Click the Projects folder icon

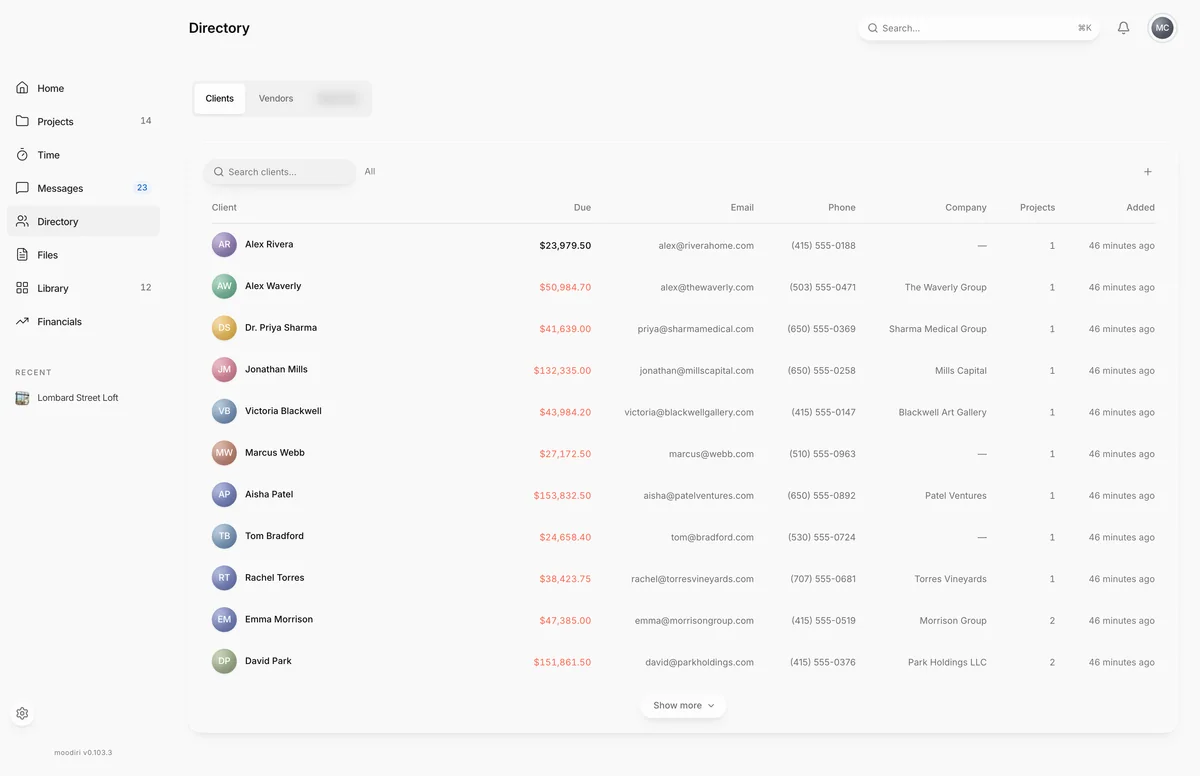22,121
